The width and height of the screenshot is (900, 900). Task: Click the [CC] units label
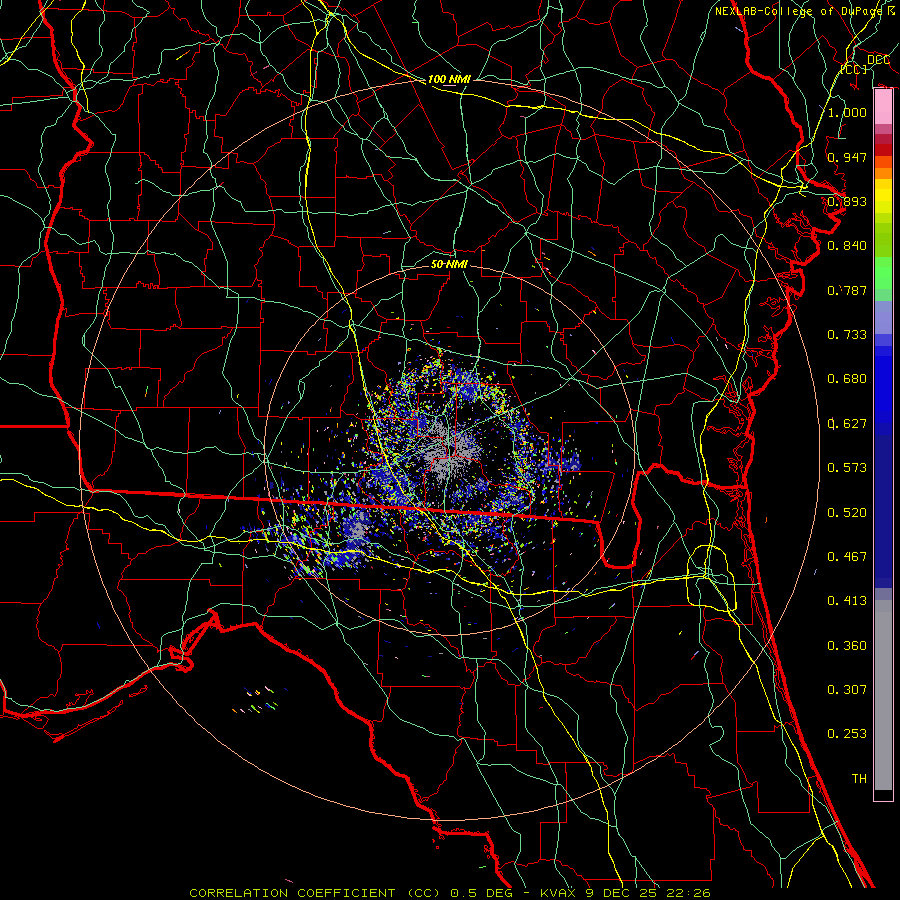point(854,69)
